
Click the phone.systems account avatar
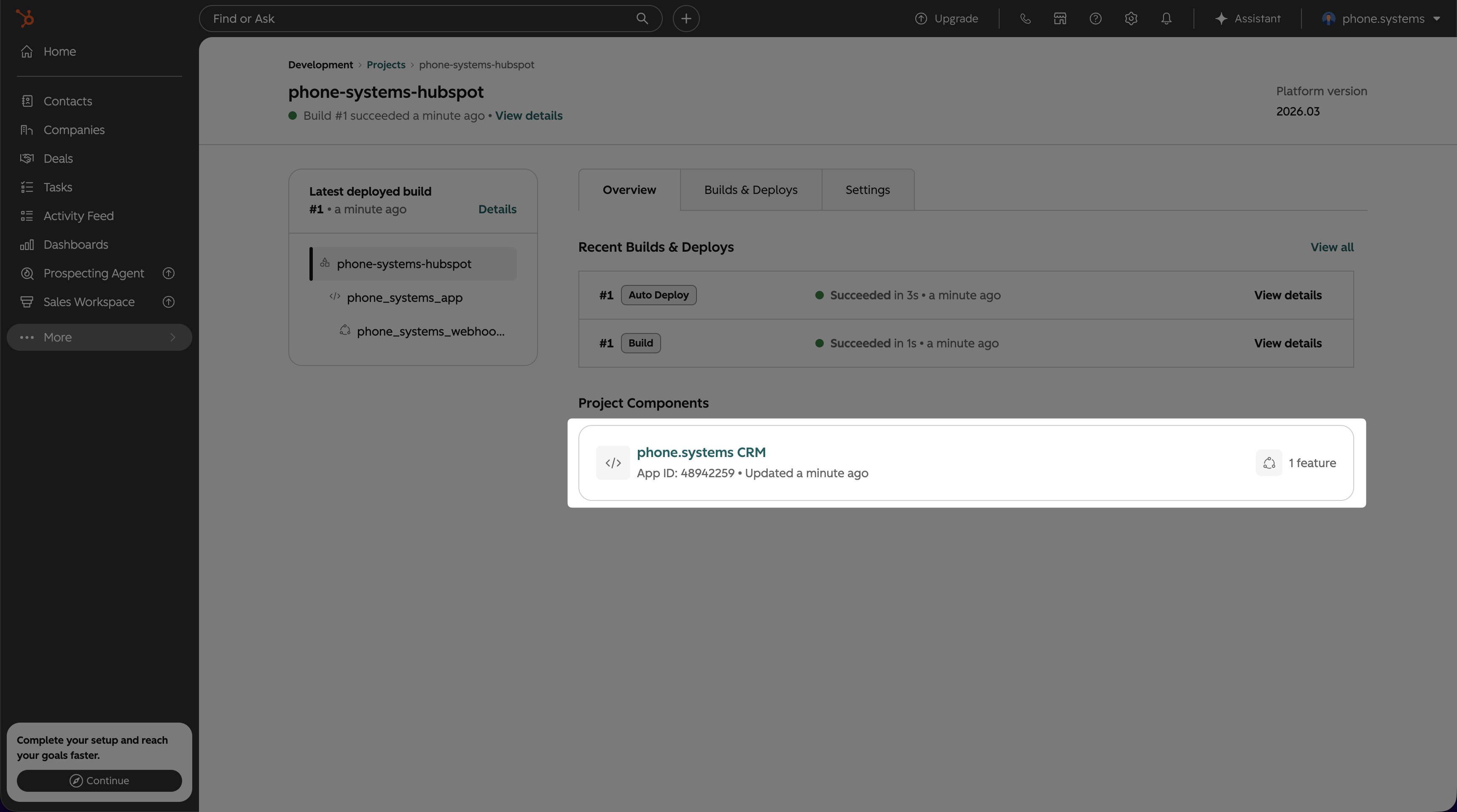1328,19
